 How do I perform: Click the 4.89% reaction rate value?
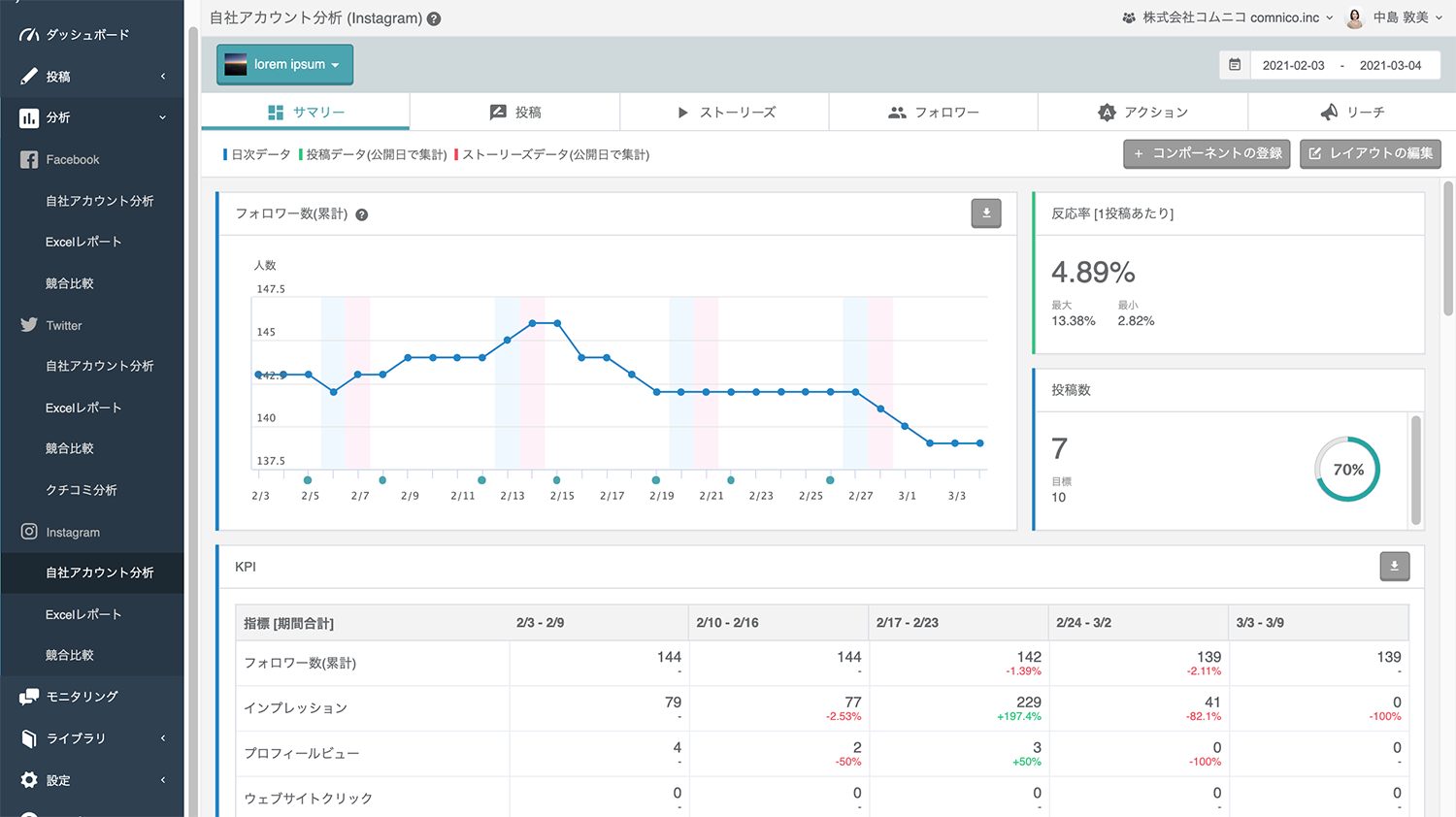click(1093, 273)
